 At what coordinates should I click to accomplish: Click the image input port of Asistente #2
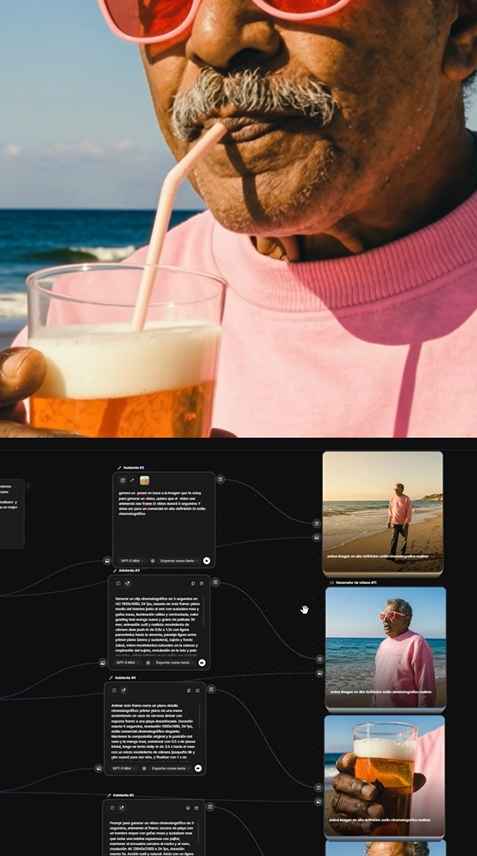(108, 560)
